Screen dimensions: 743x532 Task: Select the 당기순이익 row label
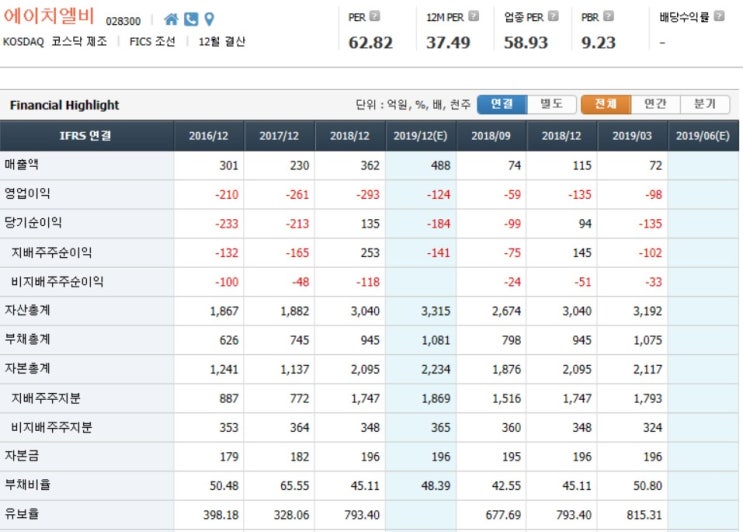tap(33, 223)
